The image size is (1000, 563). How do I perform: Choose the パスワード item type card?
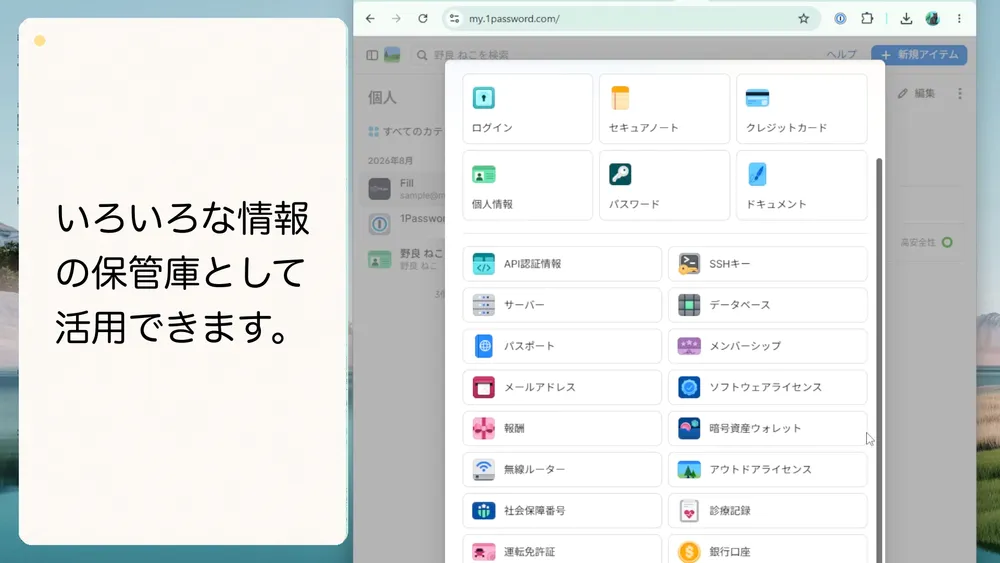click(665, 186)
